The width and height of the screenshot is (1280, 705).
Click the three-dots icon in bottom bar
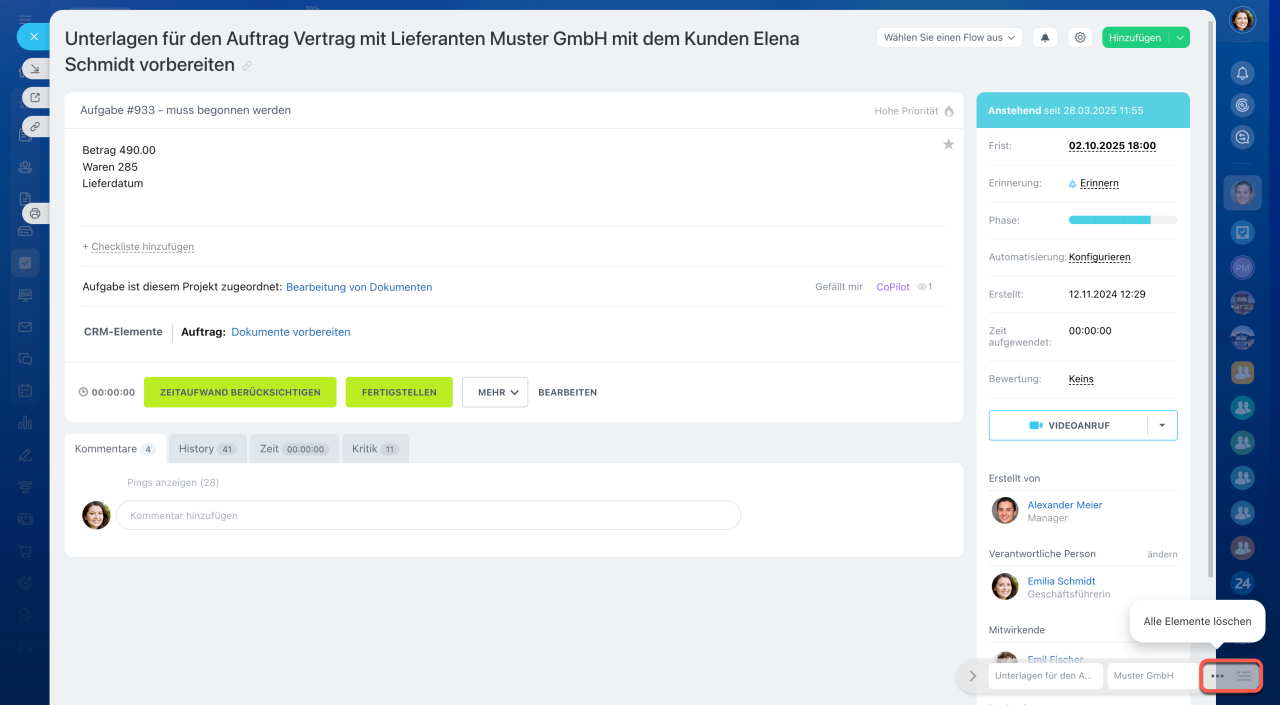(1217, 676)
